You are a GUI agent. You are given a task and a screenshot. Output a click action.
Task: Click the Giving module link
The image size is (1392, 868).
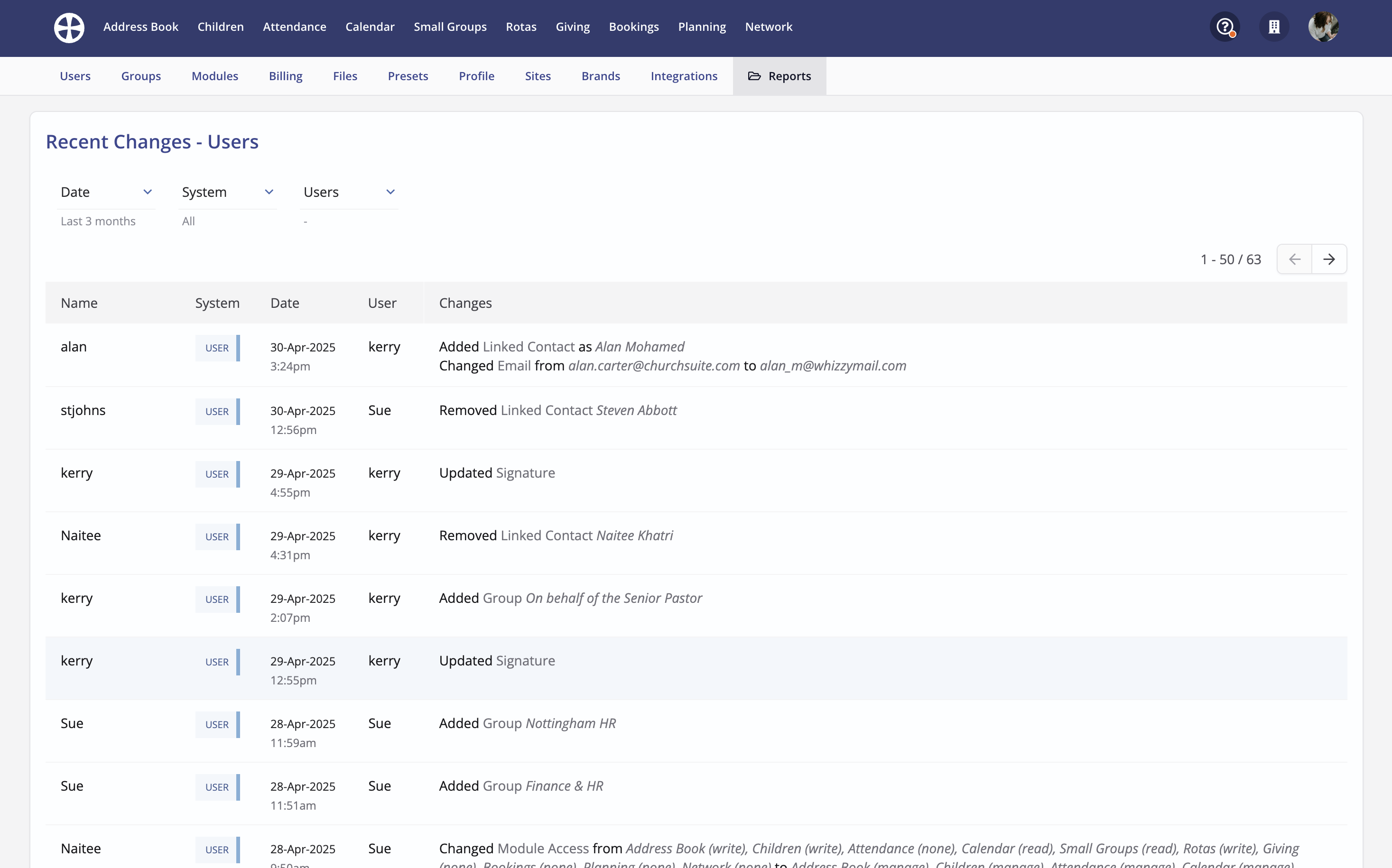point(573,27)
